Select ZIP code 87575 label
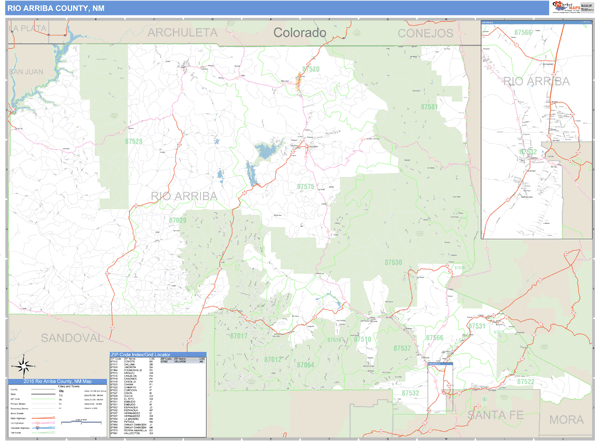 (x=305, y=186)
